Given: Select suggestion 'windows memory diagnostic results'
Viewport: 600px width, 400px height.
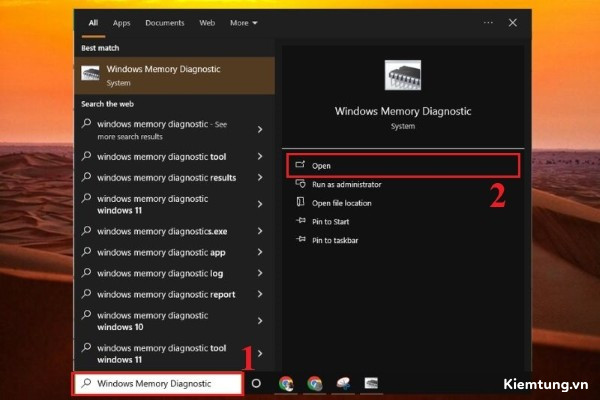Looking at the screenshot, I should [174, 178].
